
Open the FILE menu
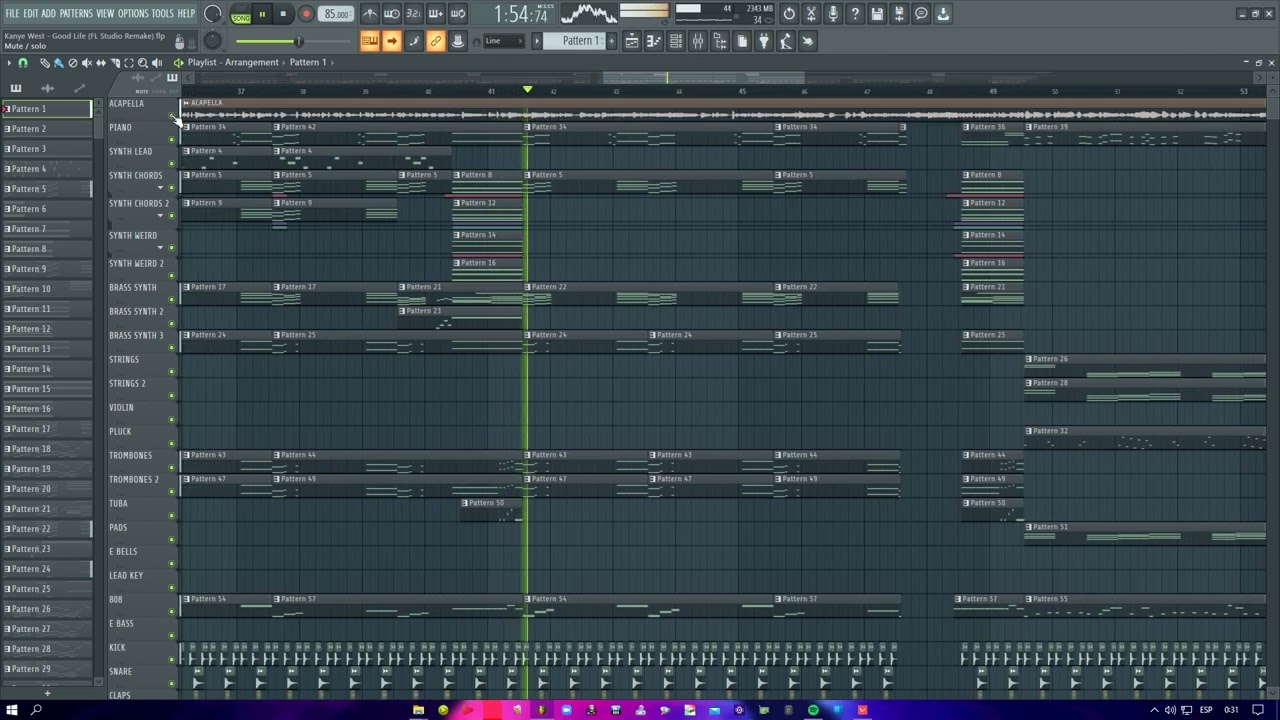coord(12,13)
